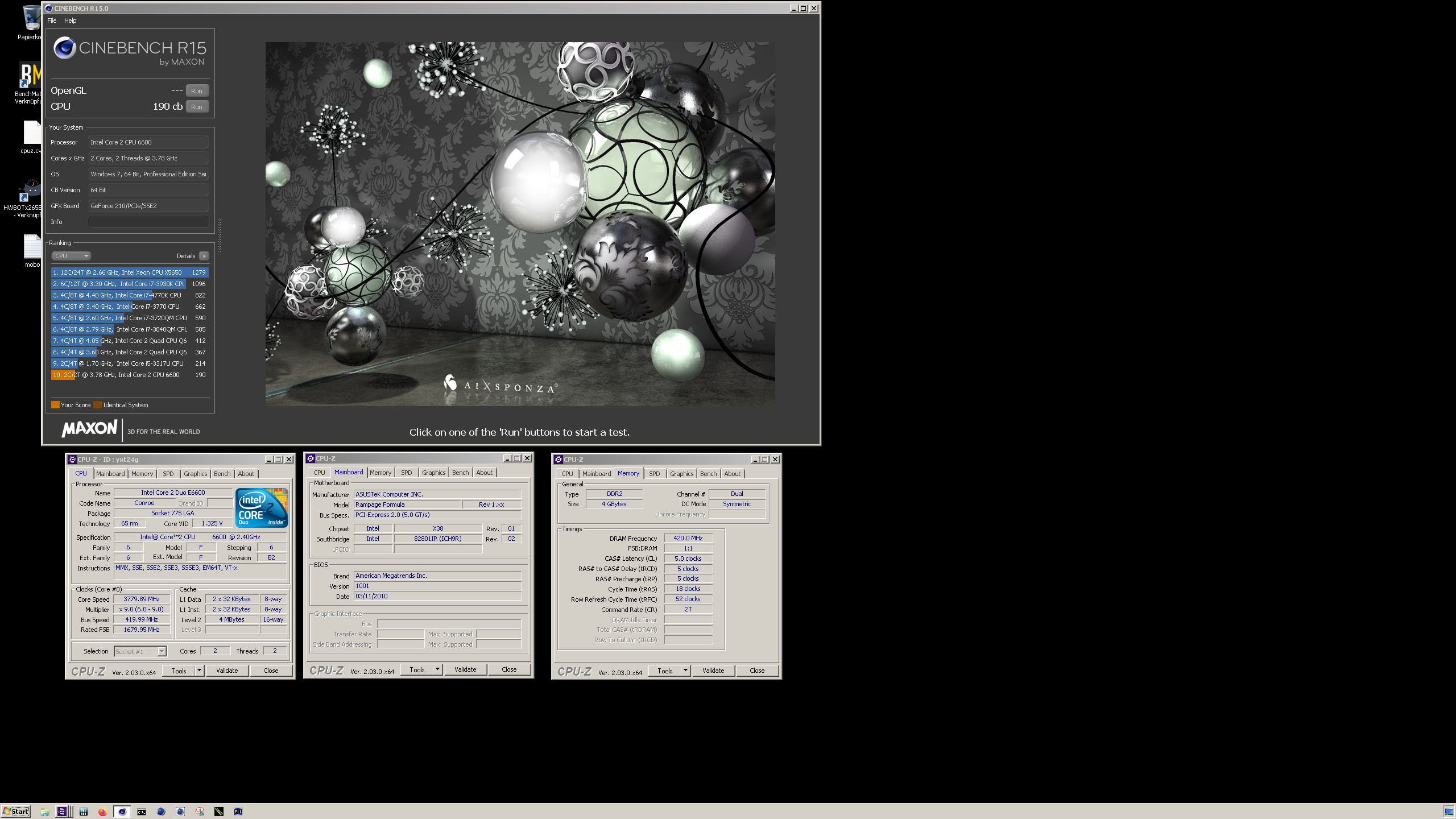Click the blue bars taskbar icon
This screenshot has width=1456, height=819.
(x=84, y=812)
